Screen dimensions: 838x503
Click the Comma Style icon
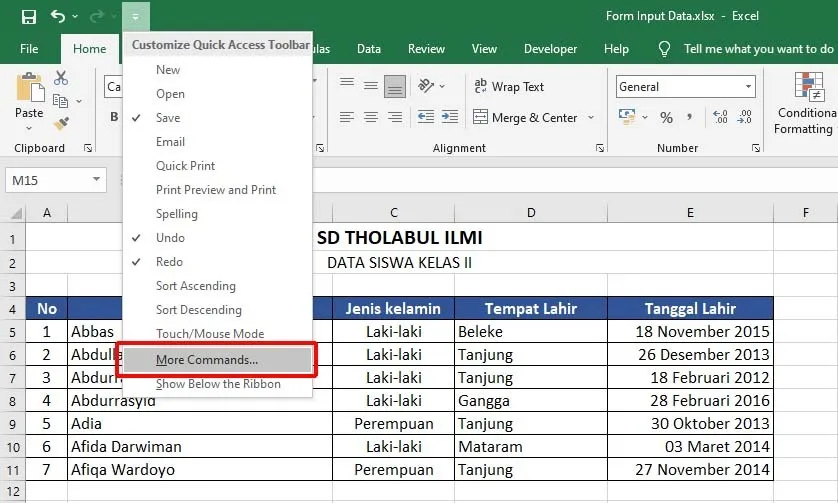point(692,118)
